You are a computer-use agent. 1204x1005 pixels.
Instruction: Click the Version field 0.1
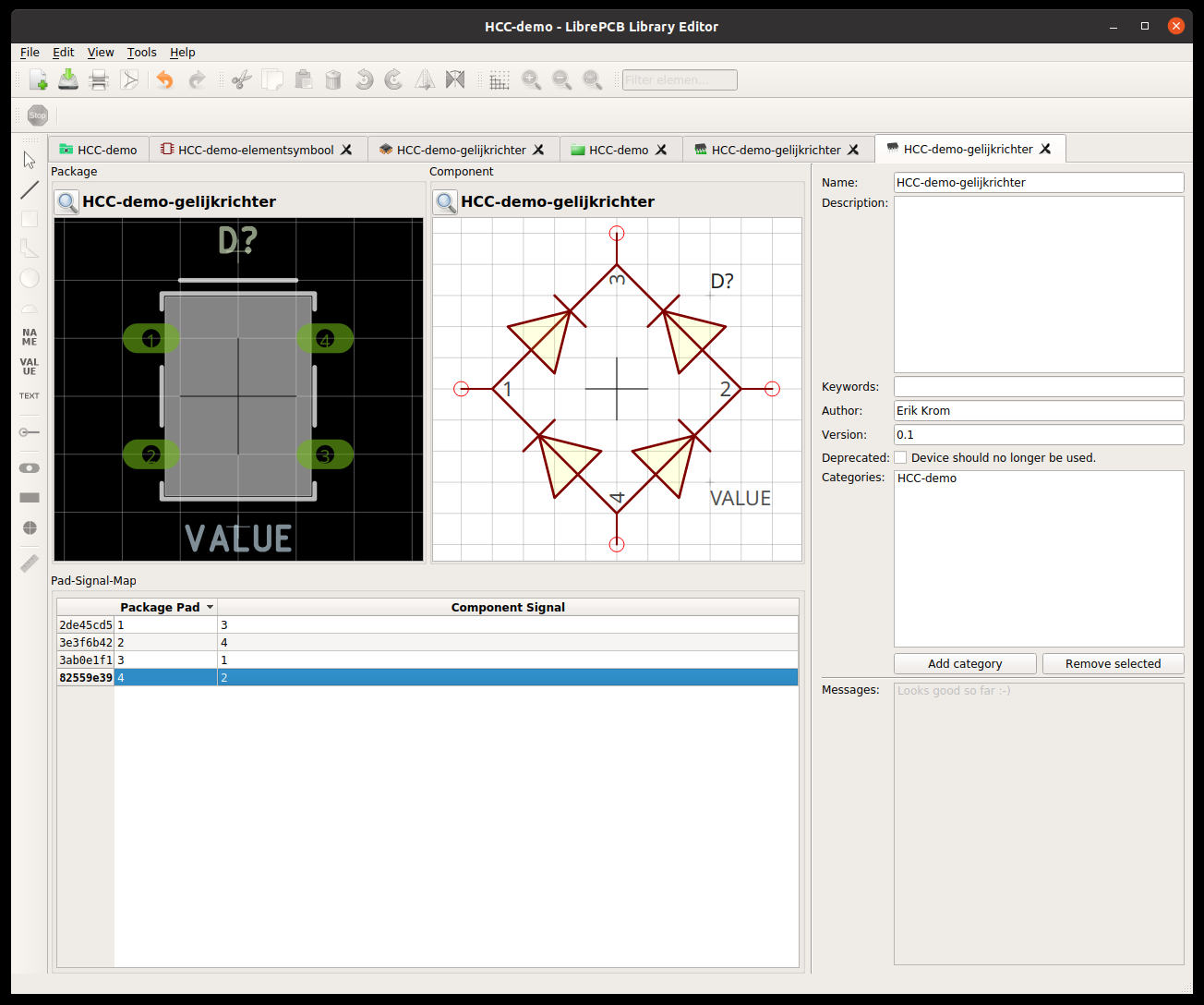pos(1039,434)
